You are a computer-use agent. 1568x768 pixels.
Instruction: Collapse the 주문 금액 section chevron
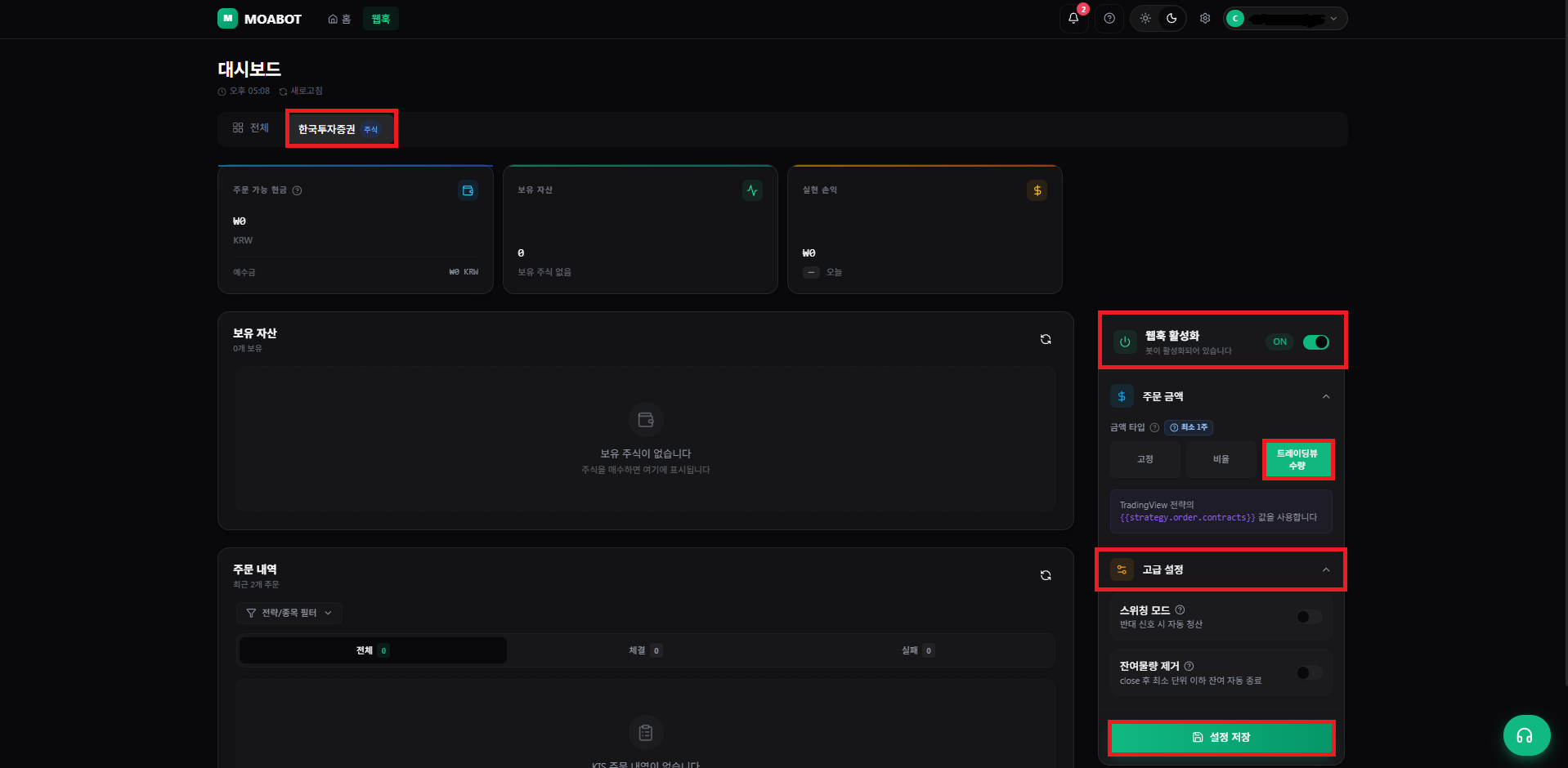[1326, 396]
